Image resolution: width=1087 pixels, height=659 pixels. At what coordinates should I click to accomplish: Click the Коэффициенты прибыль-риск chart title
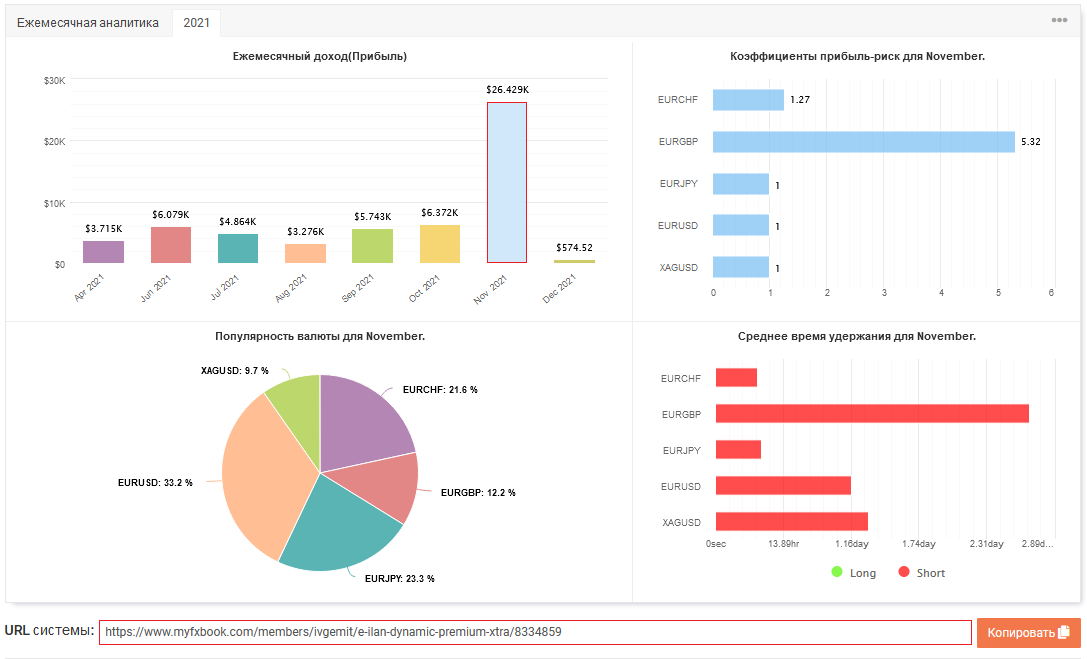tap(858, 56)
